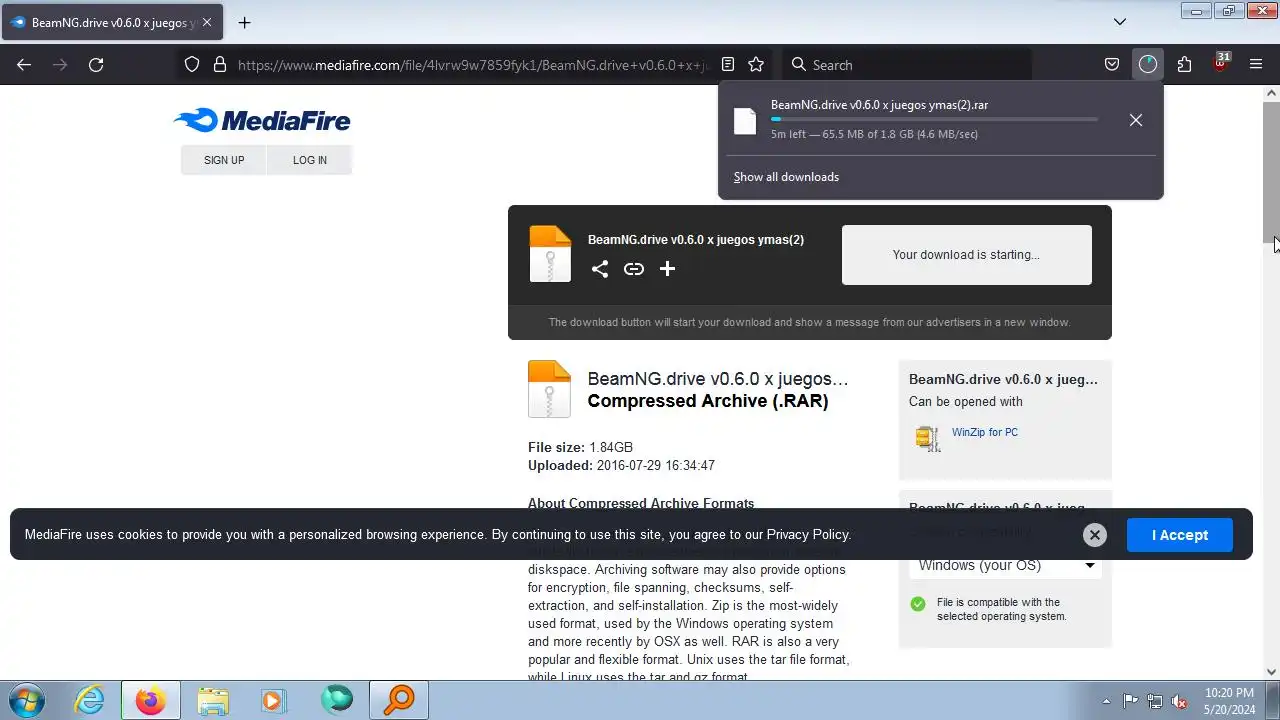Click the Action Center flag tray icon
This screenshot has height=720, width=1280.
coord(1130,701)
